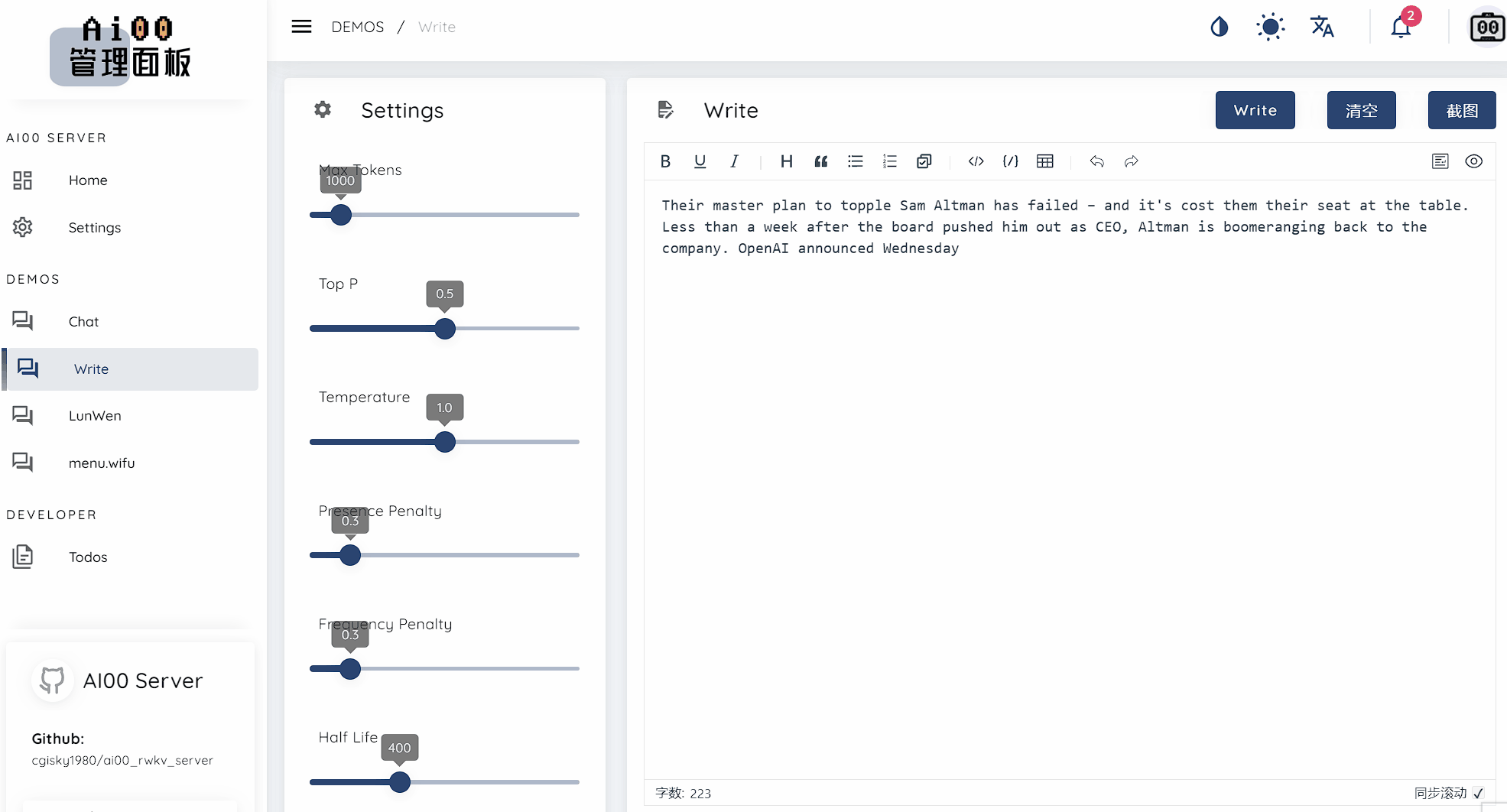The width and height of the screenshot is (1507, 812).
Task: Apply italic formatting in editor toolbar
Action: click(x=734, y=161)
